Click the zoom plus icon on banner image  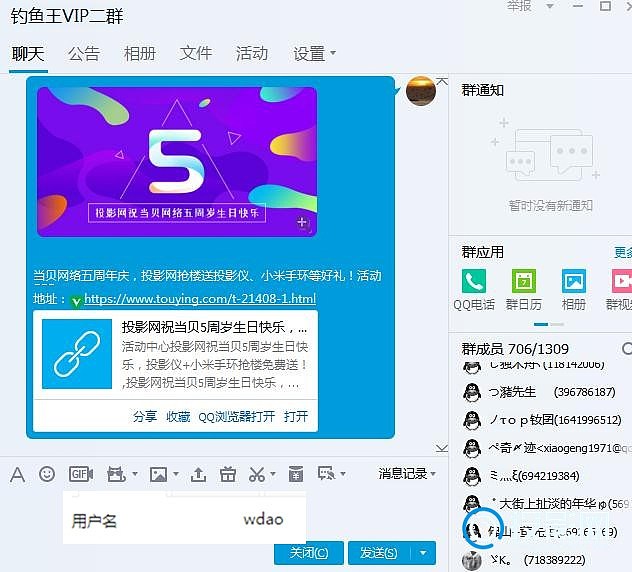(x=301, y=222)
